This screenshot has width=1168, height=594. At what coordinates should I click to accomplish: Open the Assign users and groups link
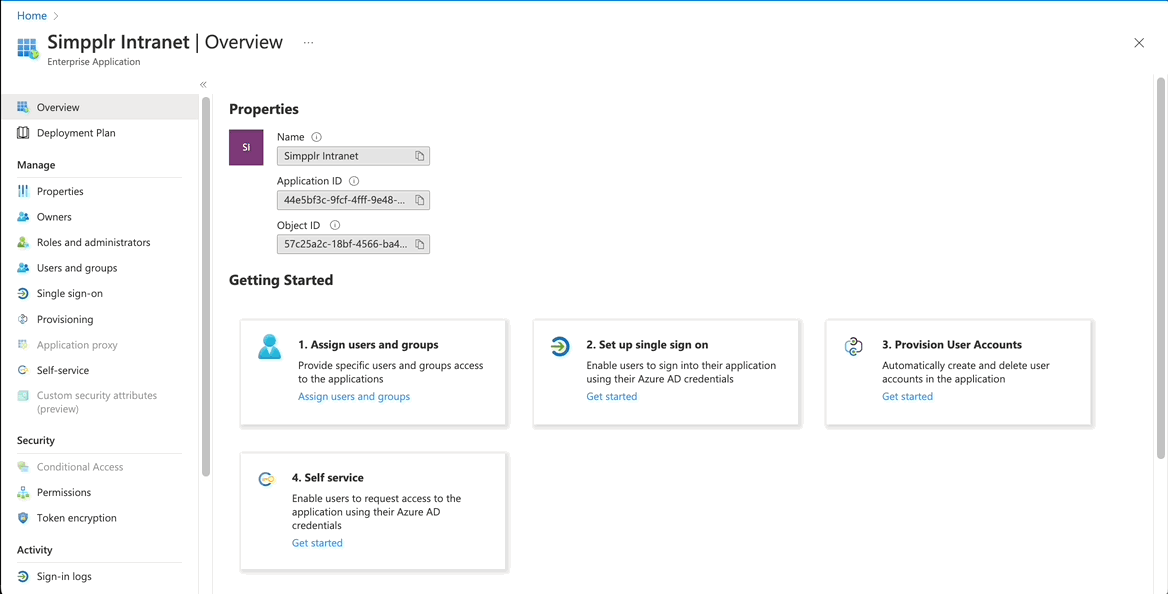(x=354, y=396)
